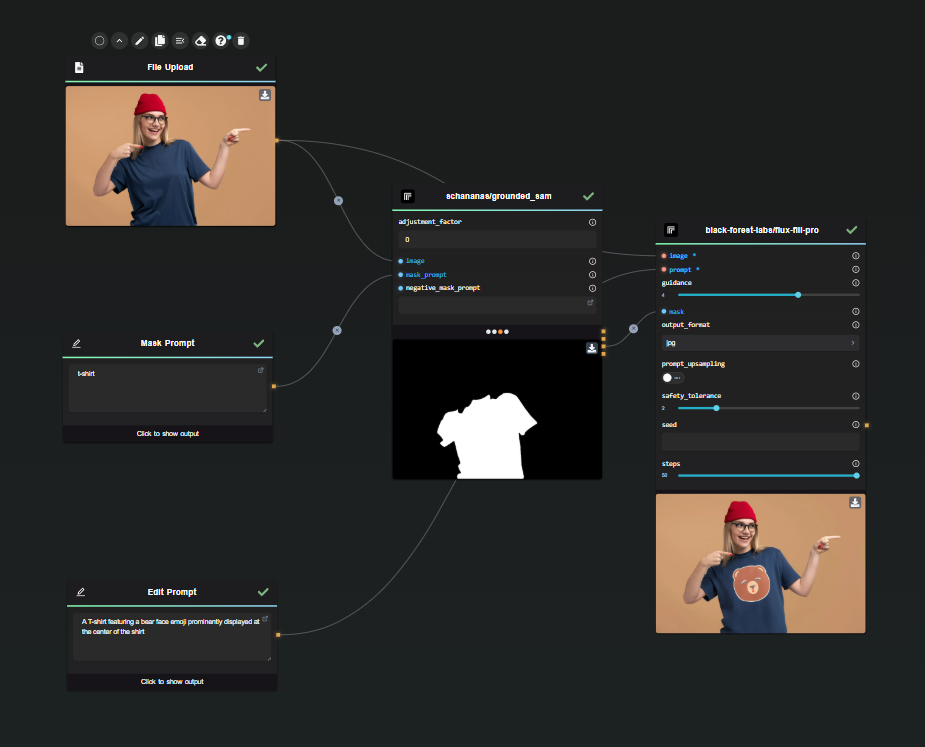925x747 pixels.
Task: Duplicate node with the copy icon
Action: coord(160,41)
